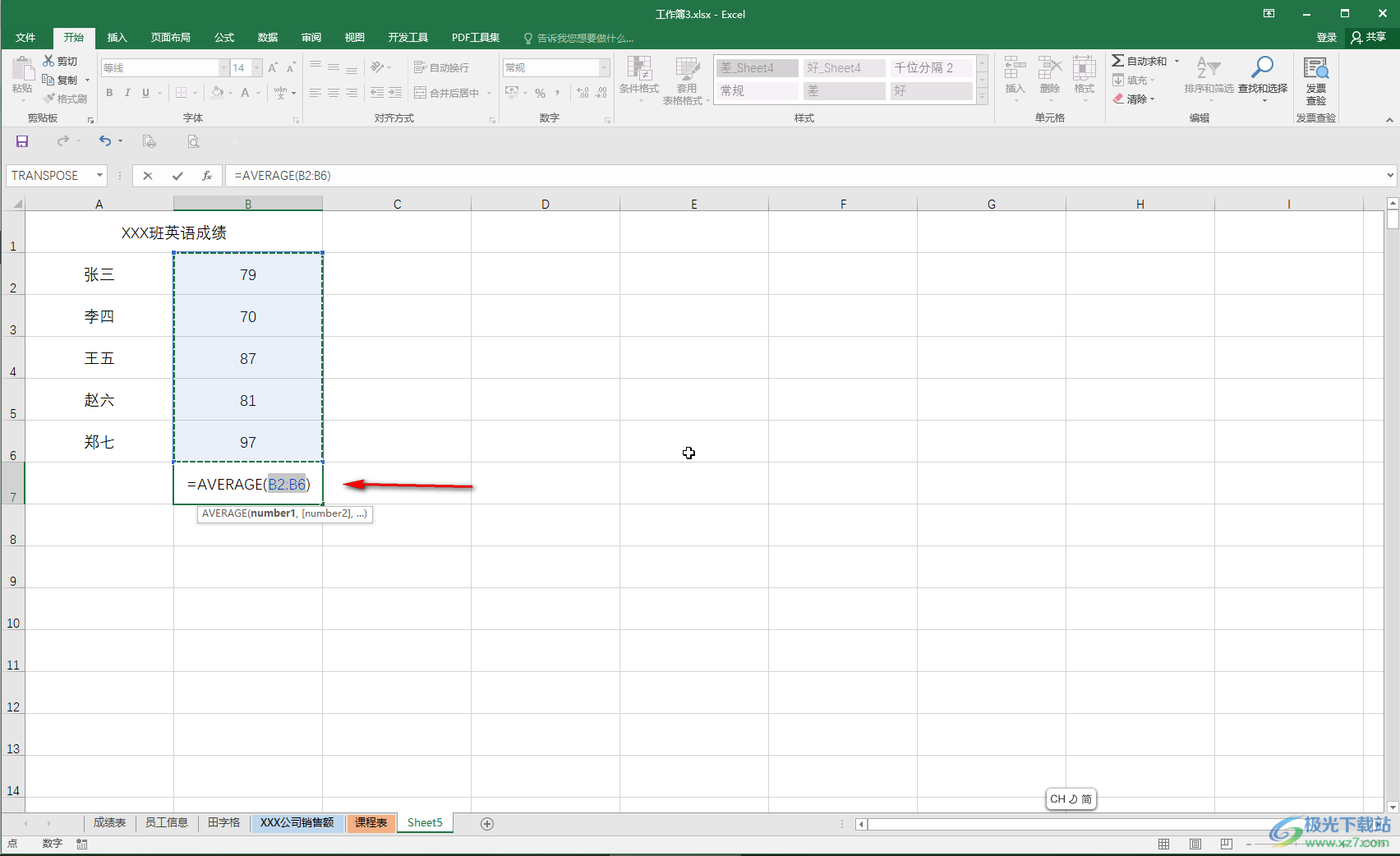Open Format as Table (套用表格格式)
Screen dimensions: 1400x856
click(x=686, y=81)
